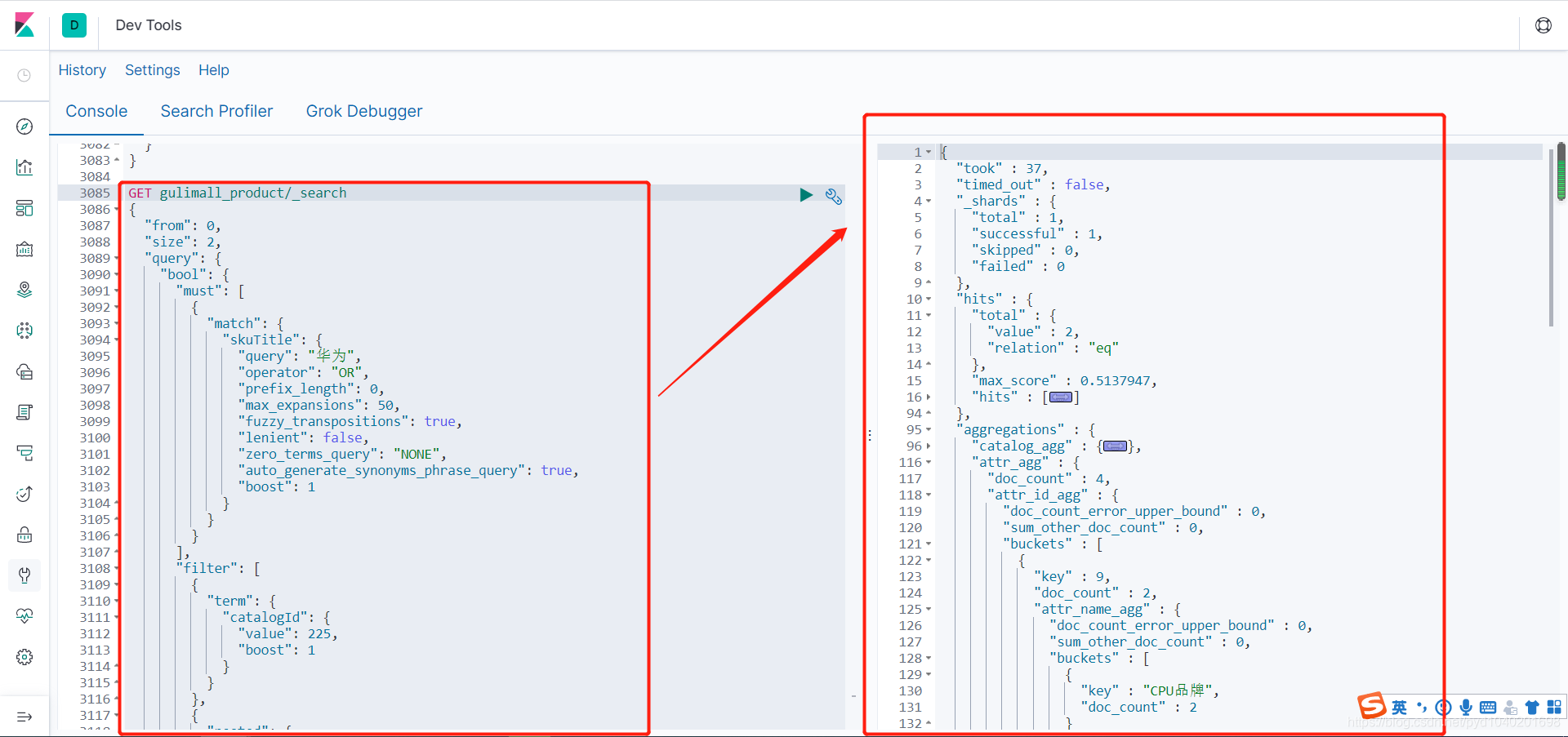Open the help lifebuoy icon
Image resolution: width=1568 pixels, height=737 pixels.
tap(1543, 25)
